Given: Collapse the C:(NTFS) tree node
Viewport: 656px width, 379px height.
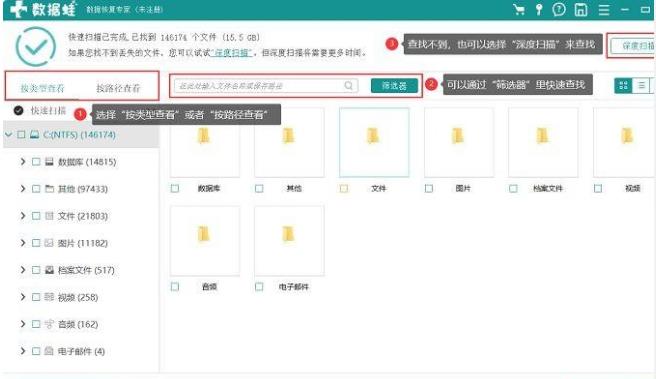Looking at the screenshot, I should (9, 135).
